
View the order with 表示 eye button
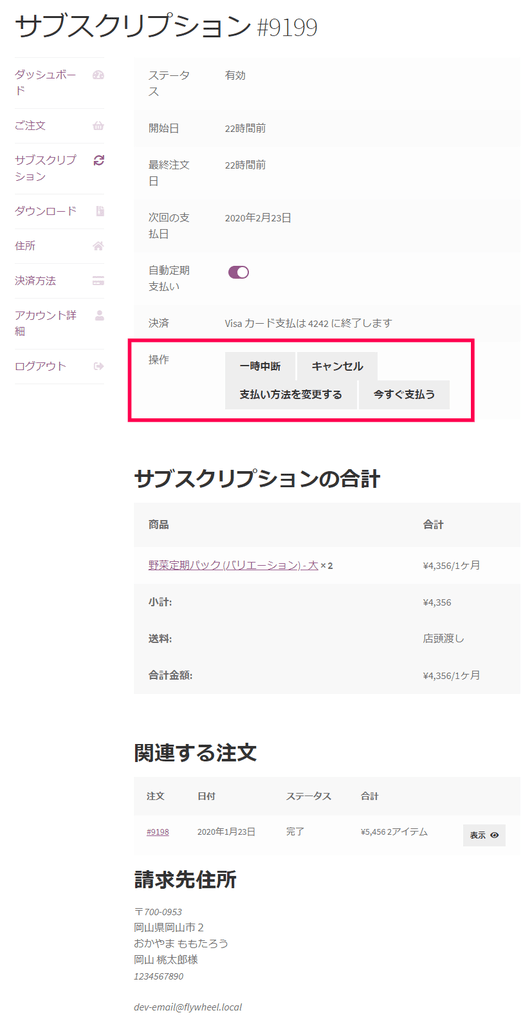(484, 835)
